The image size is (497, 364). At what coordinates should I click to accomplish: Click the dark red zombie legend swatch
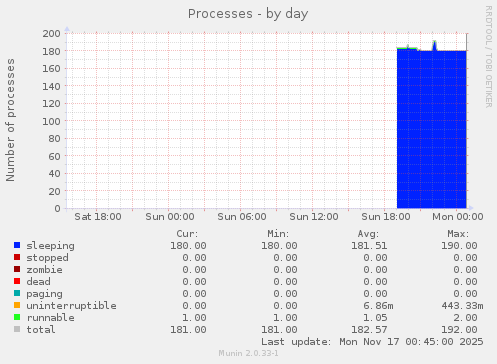point(17,269)
